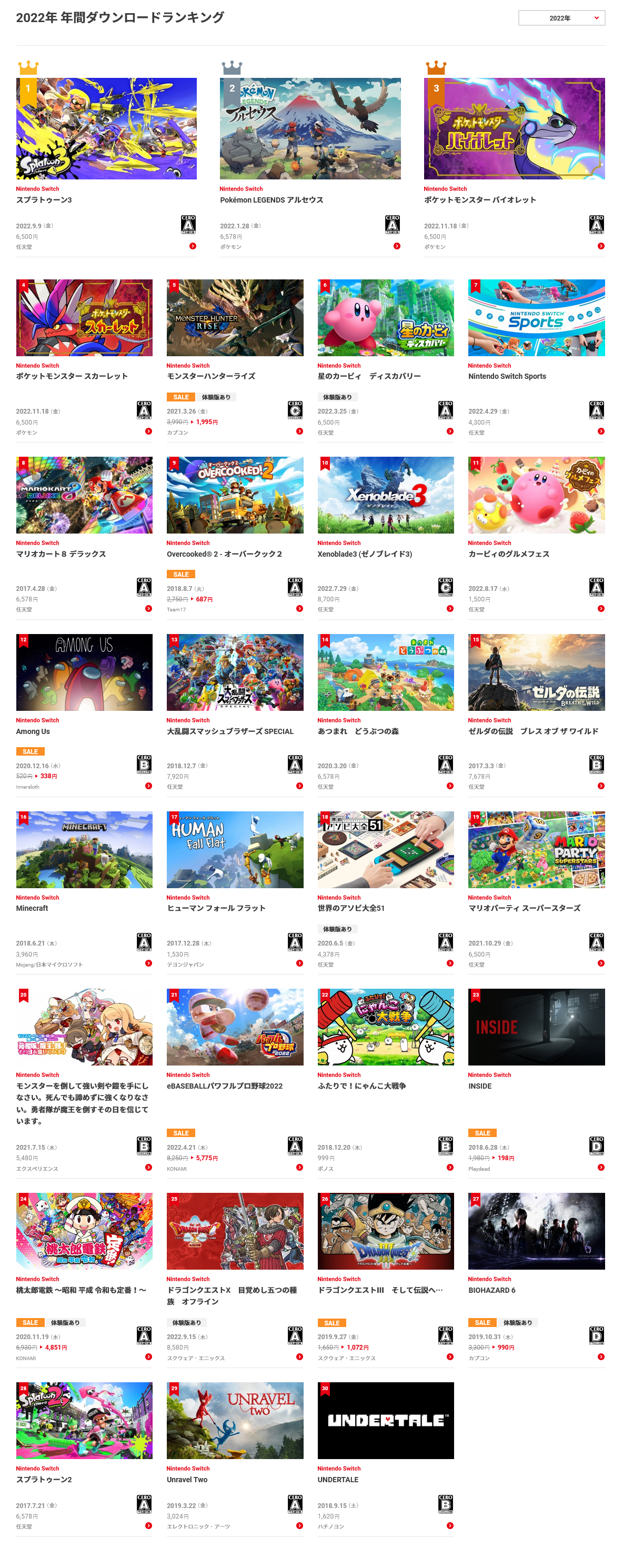Click the CERO D rating icon for INSIDE
This screenshot has height=1568, width=633.
pyautogui.click(x=597, y=1145)
